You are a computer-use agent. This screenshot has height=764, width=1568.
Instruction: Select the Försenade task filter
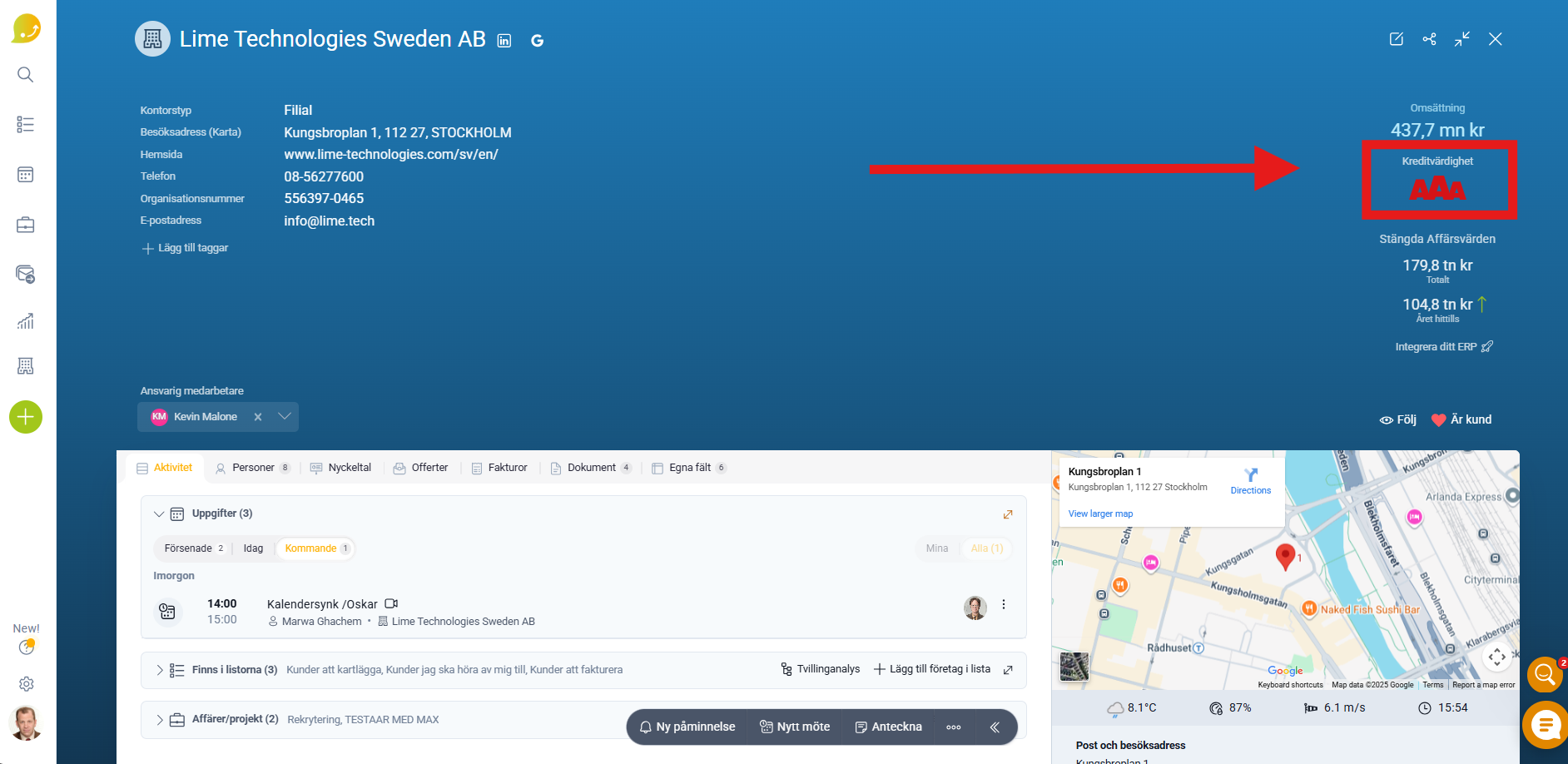coord(194,548)
